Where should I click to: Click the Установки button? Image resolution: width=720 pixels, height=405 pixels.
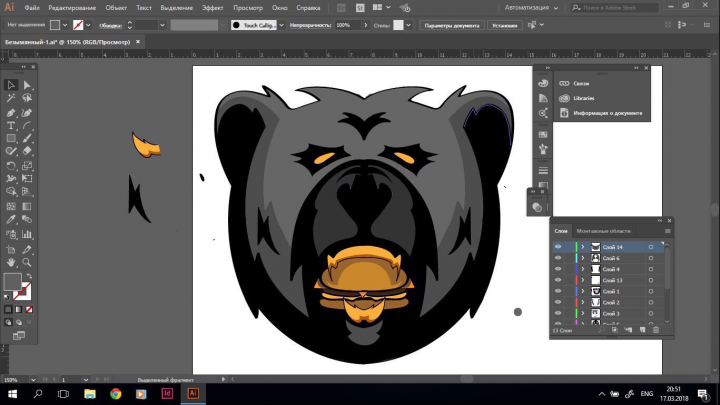505,25
